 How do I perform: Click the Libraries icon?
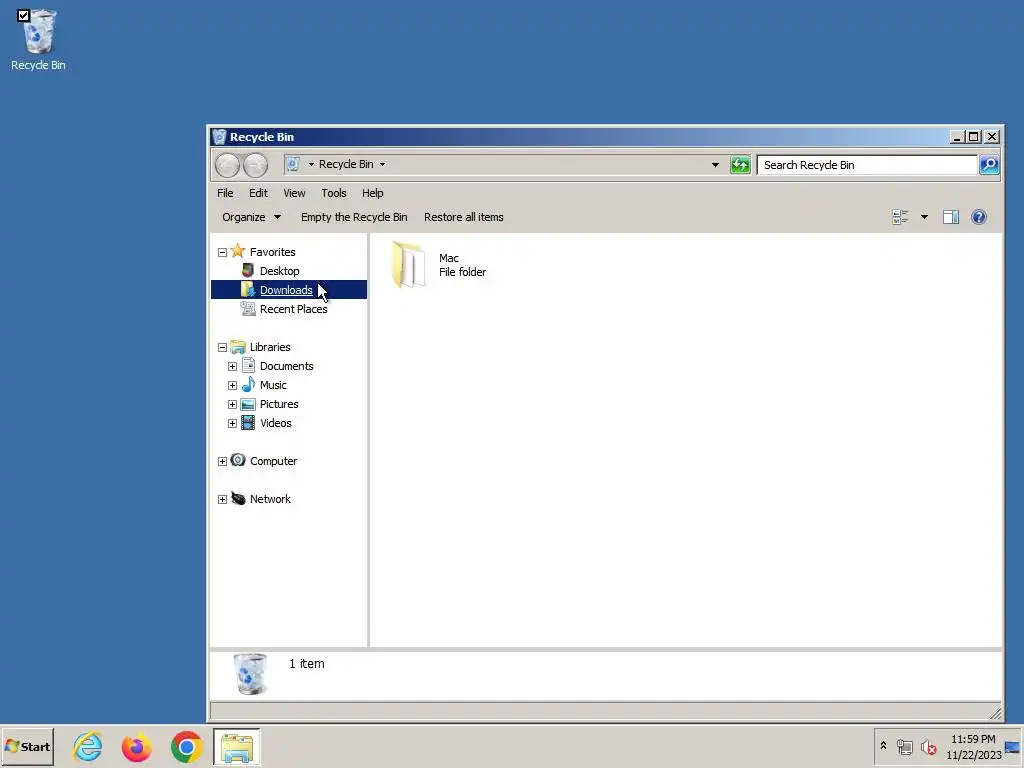click(x=238, y=347)
